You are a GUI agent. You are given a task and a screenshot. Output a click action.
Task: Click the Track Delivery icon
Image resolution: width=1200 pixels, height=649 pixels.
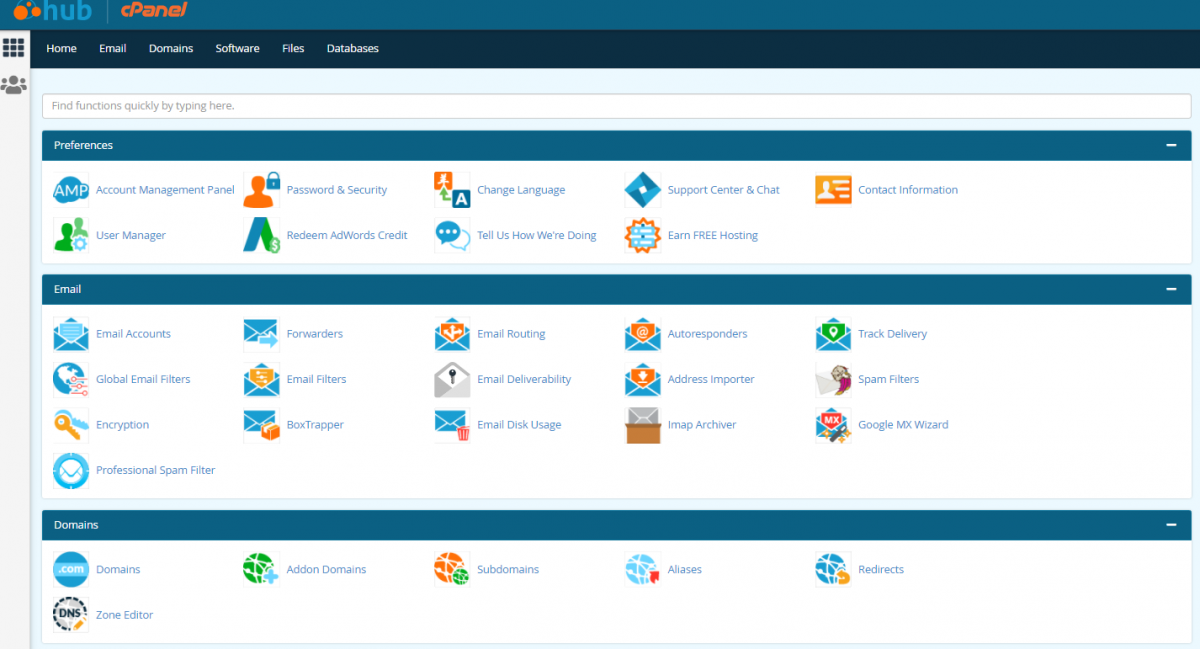point(833,334)
